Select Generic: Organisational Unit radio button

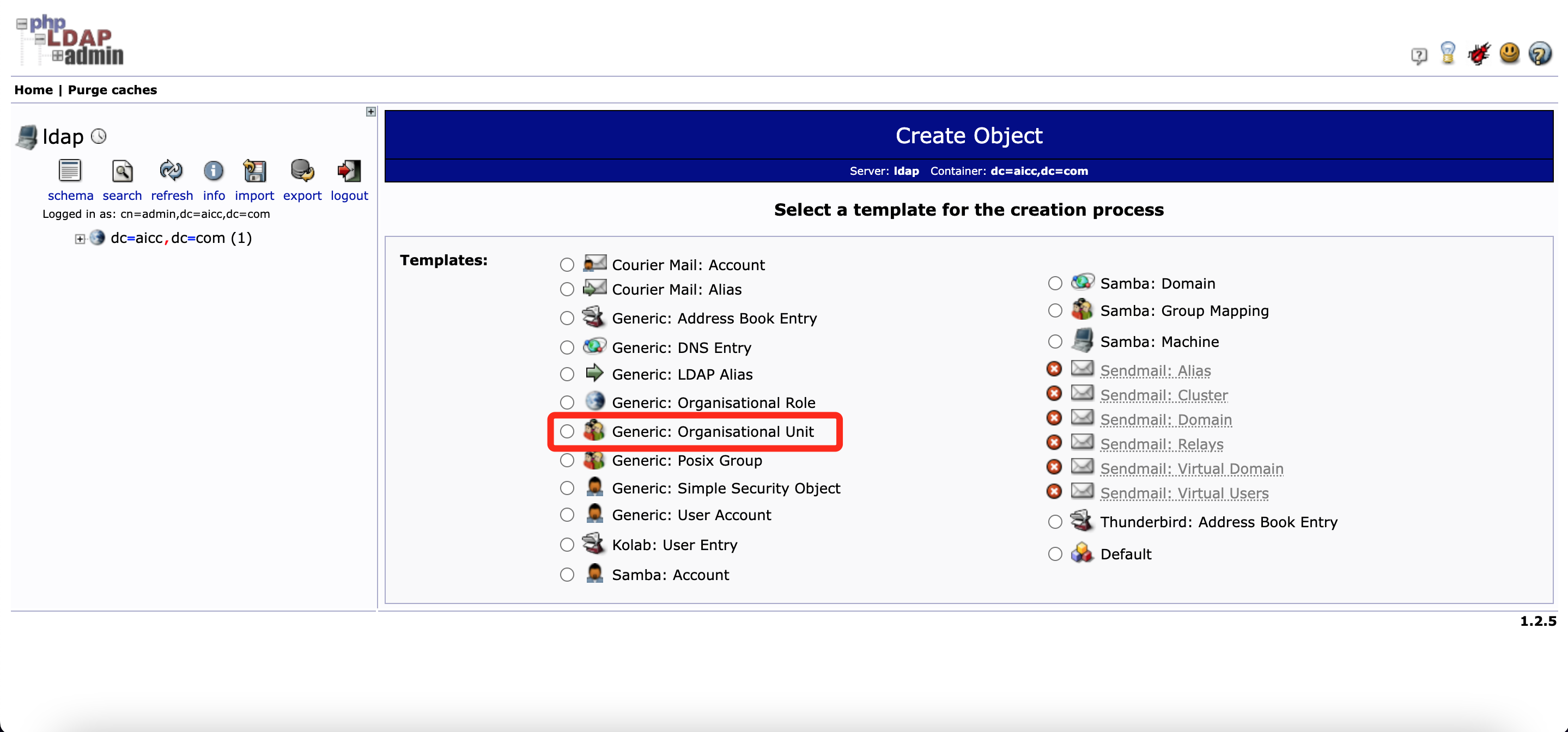click(x=567, y=431)
